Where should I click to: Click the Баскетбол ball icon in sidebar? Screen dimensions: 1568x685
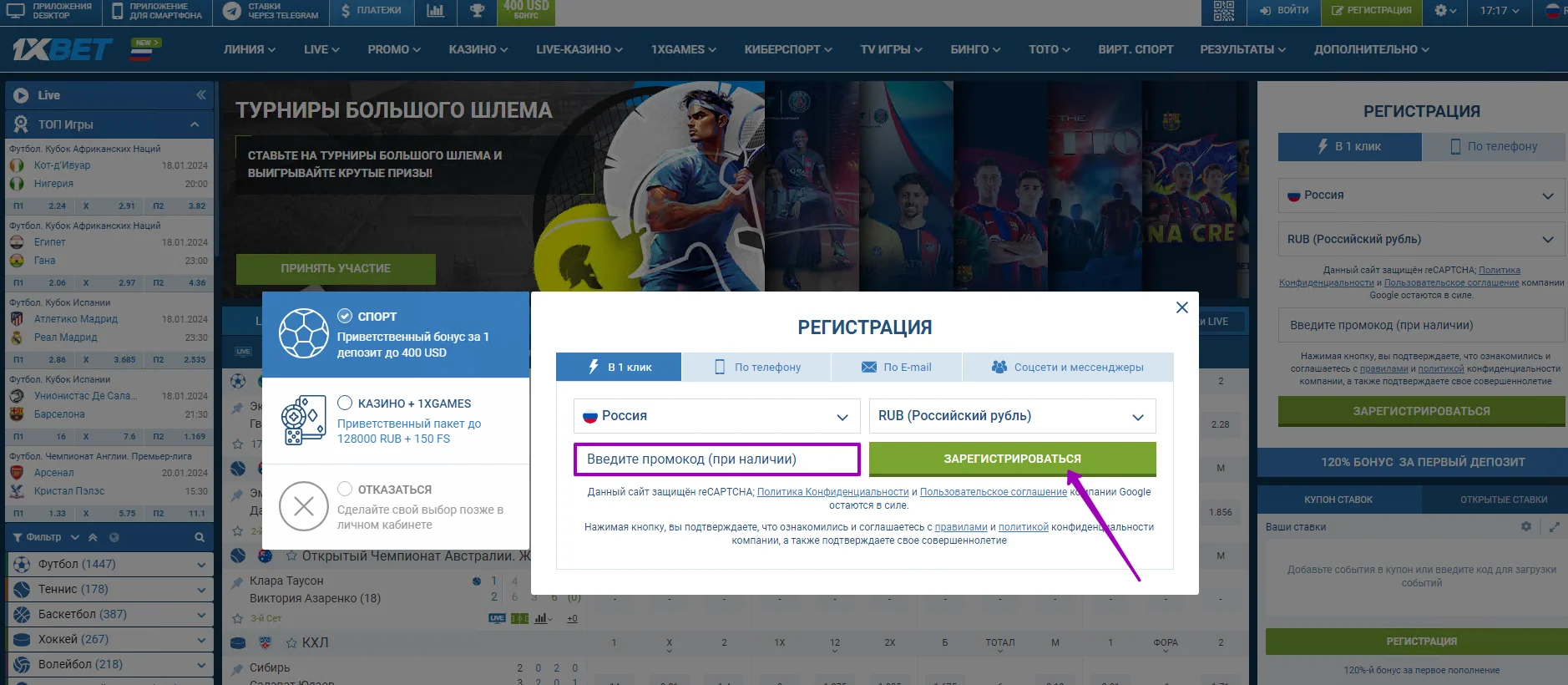click(x=22, y=615)
